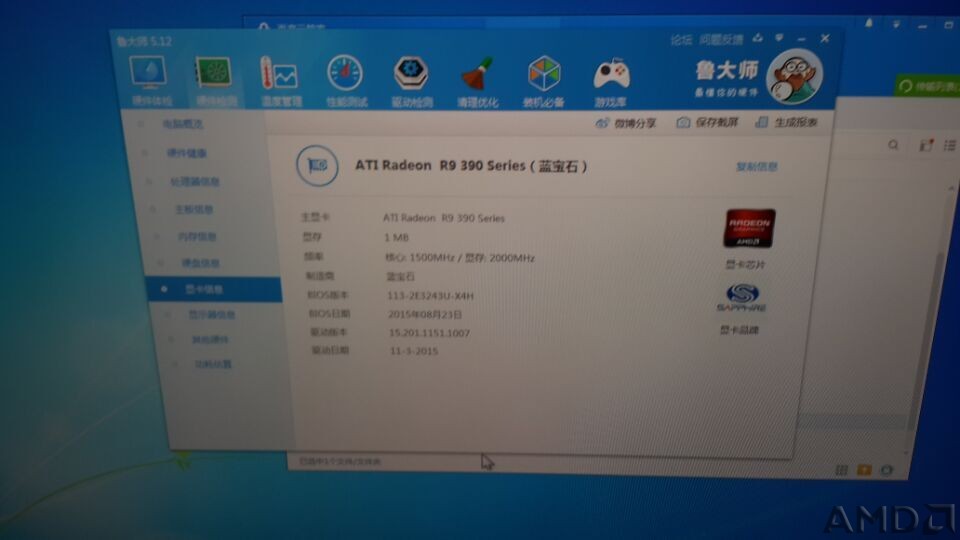The width and height of the screenshot is (960, 540).
Task: Click the 鲁大师 mascot avatar
Action: coord(794,77)
